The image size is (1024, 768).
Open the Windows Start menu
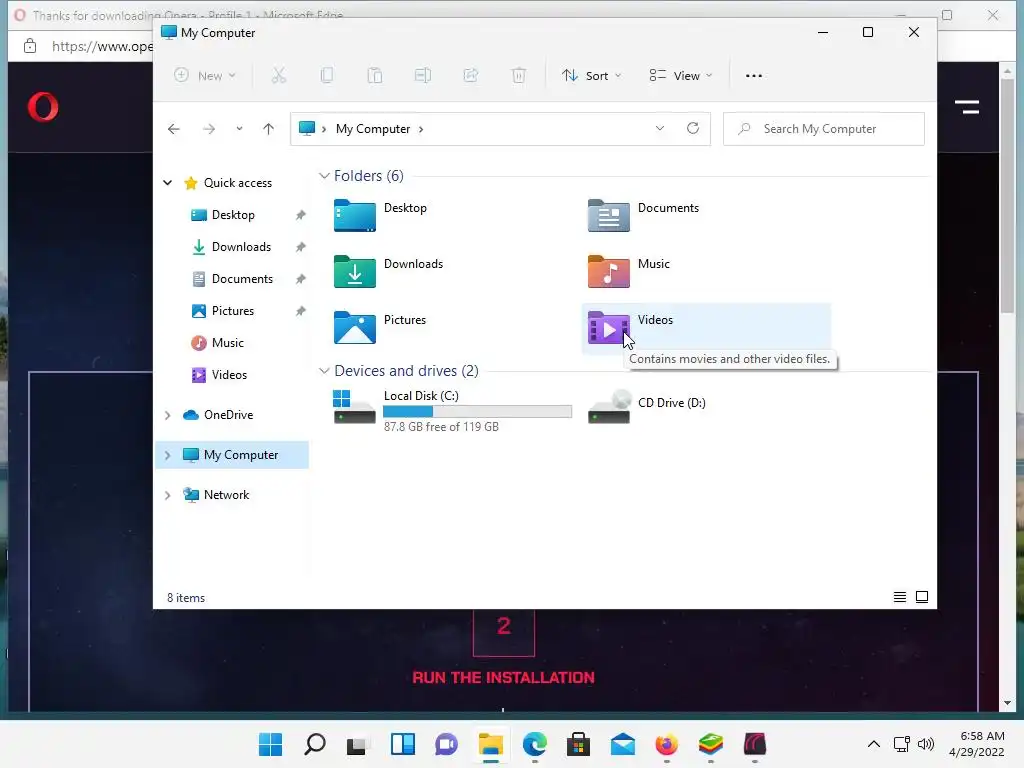click(270, 744)
